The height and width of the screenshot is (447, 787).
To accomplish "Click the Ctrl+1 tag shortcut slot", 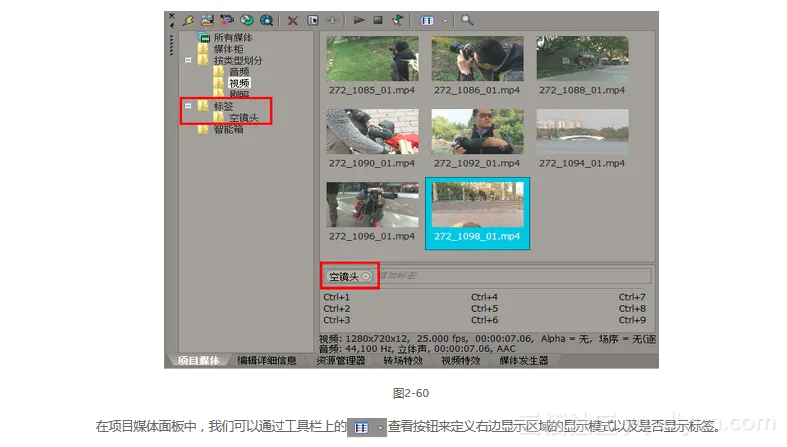I will pos(336,297).
